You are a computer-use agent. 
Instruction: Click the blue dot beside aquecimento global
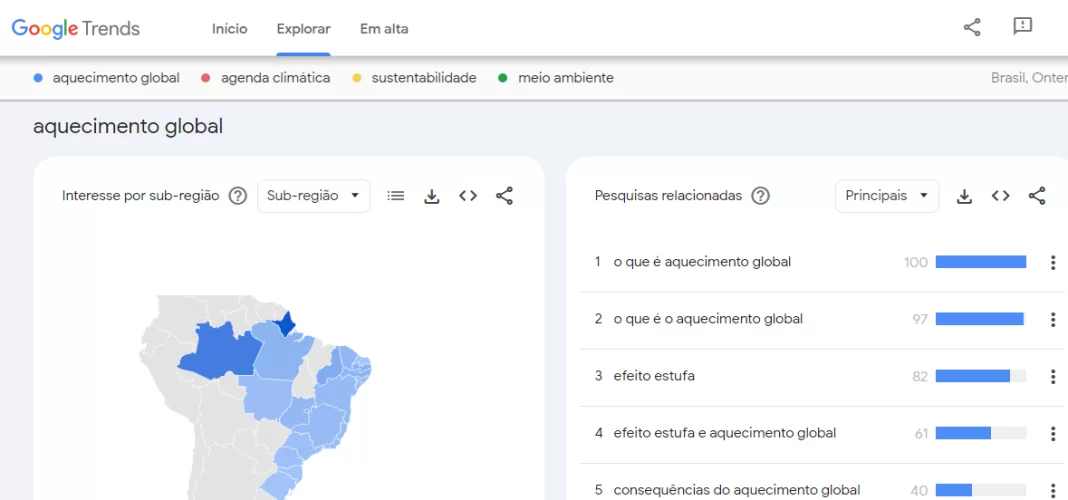(x=38, y=78)
